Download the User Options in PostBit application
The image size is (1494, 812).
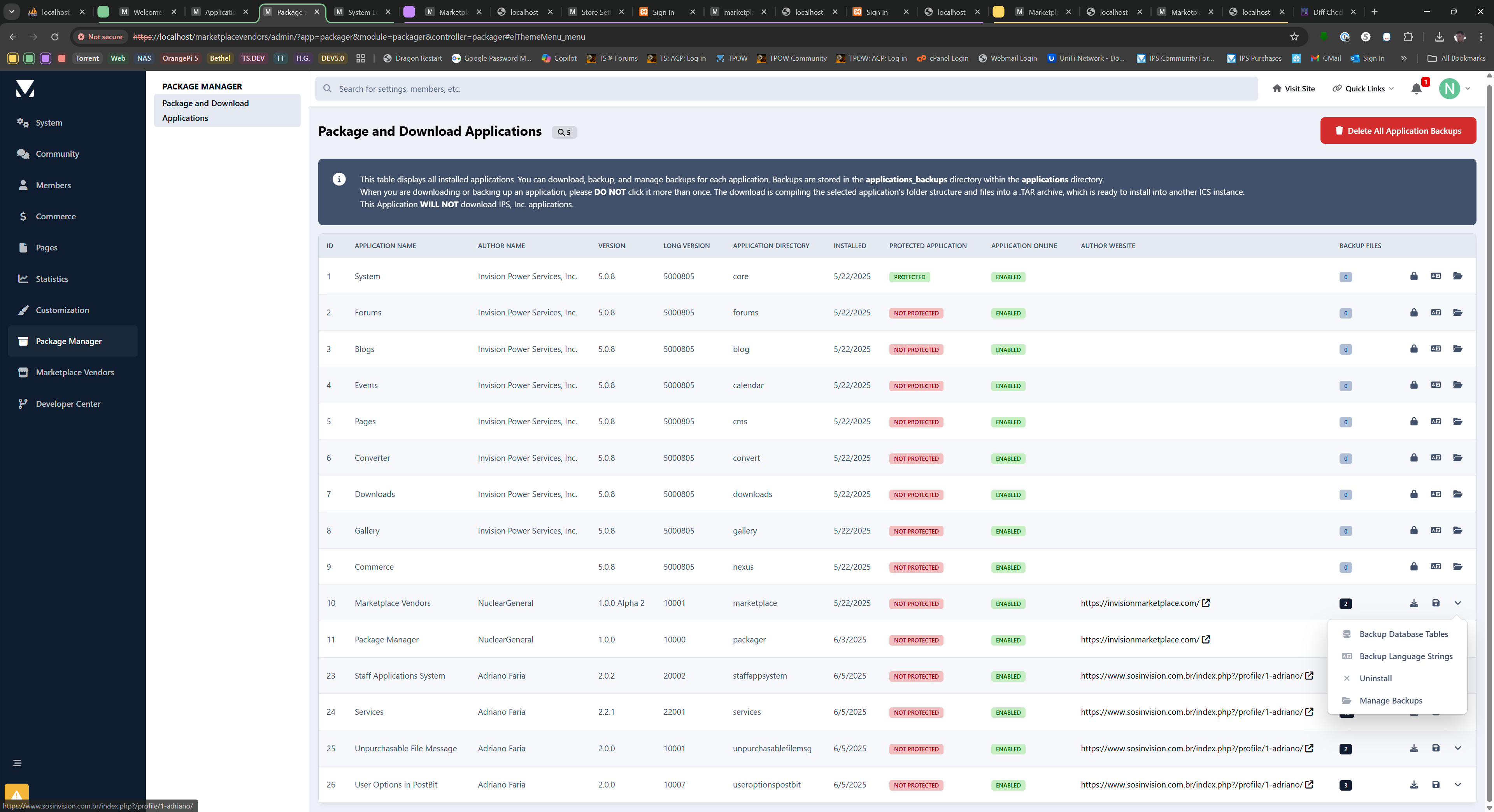point(1413,785)
